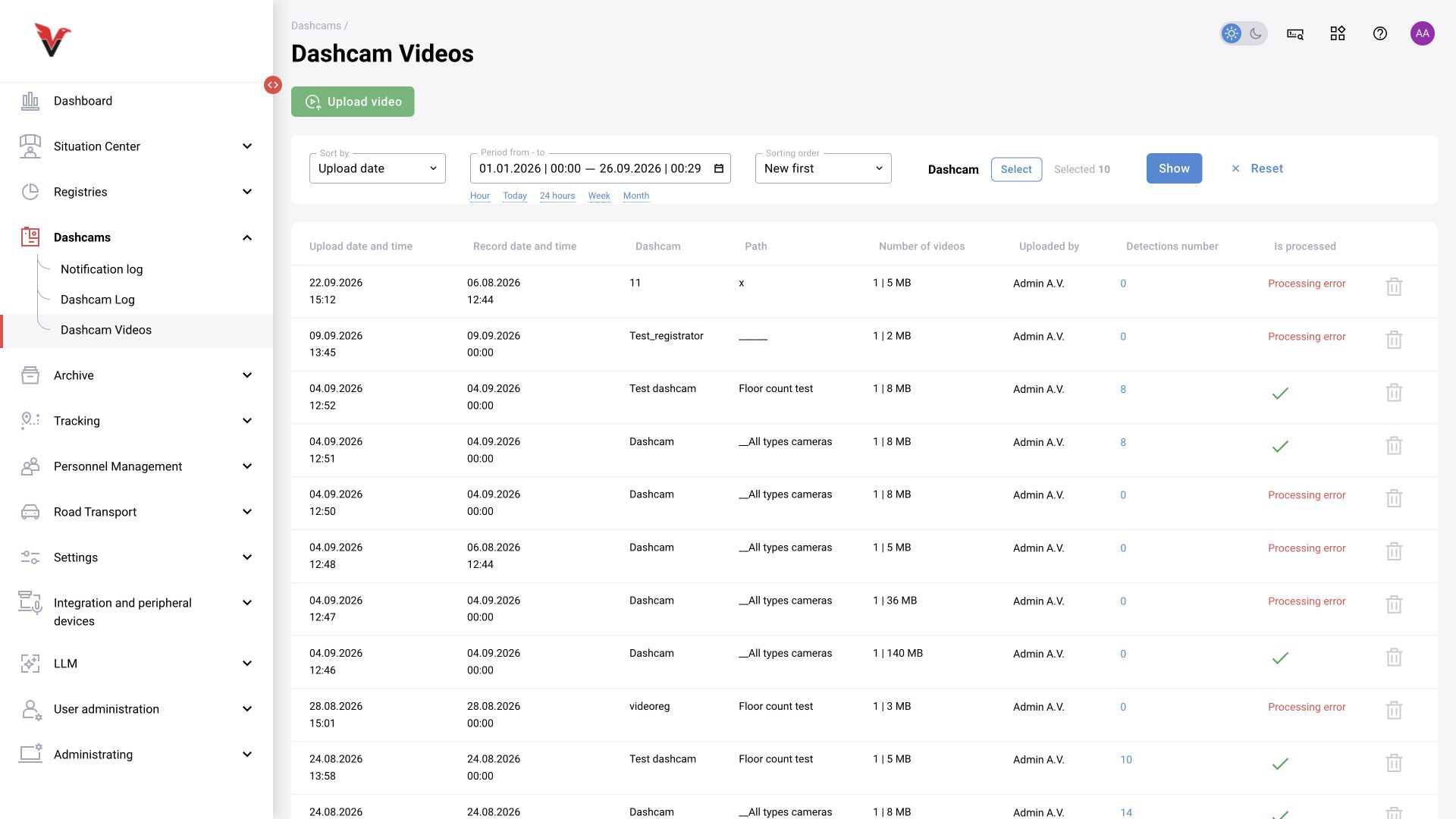Delete the 22.09.2026 15:12 video row
Image resolution: width=1456 pixels, height=819 pixels.
click(x=1394, y=287)
